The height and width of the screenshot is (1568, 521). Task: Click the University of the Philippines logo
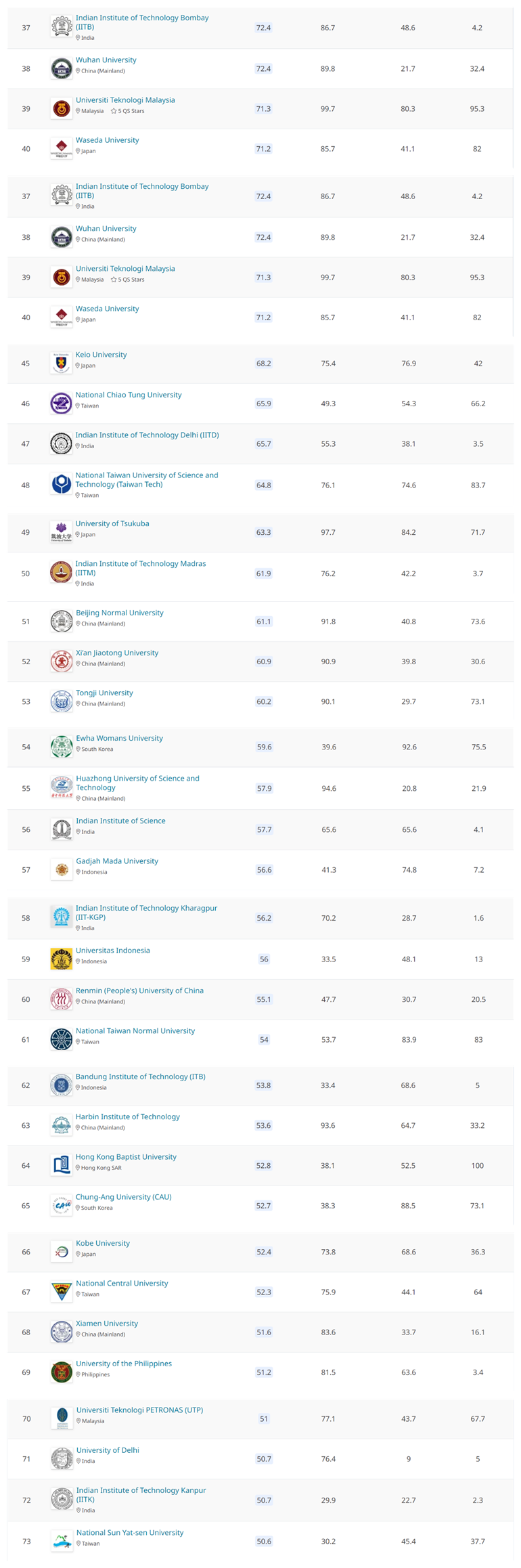pyautogui.click(x=62, y=1372)
